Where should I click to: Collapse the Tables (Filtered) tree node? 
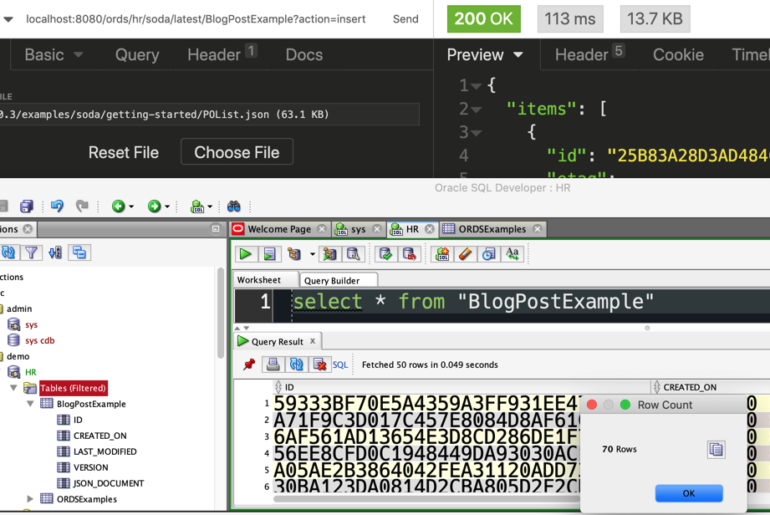[14, 388]
